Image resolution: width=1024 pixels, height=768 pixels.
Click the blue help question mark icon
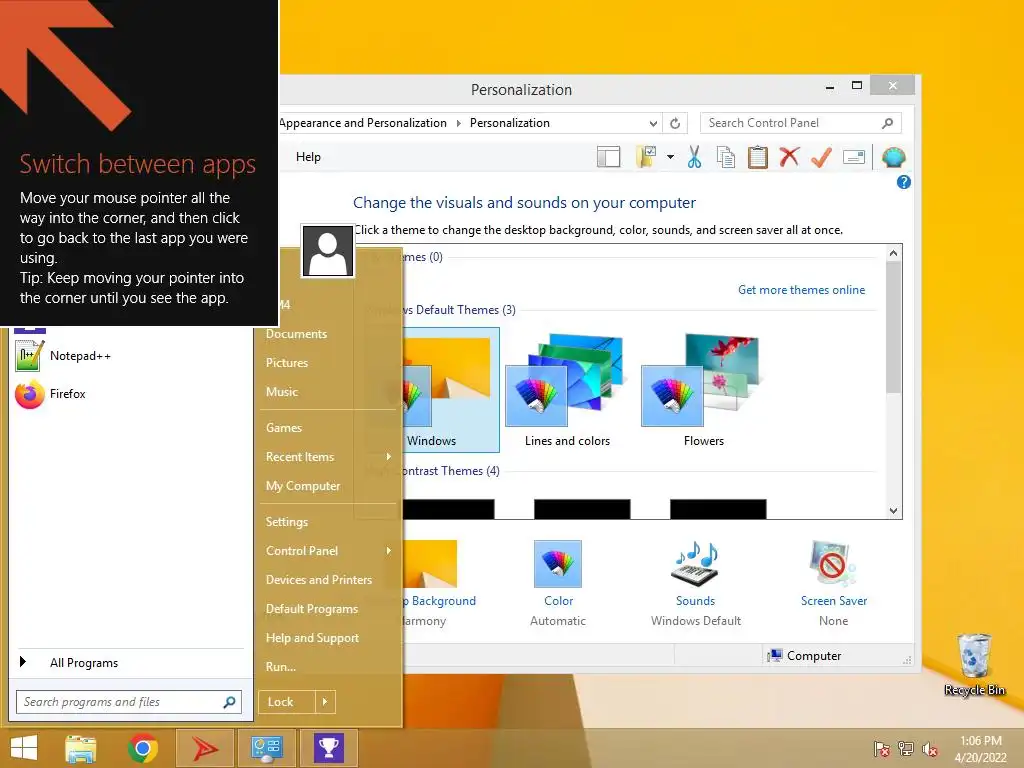click(x=904, y=182)
